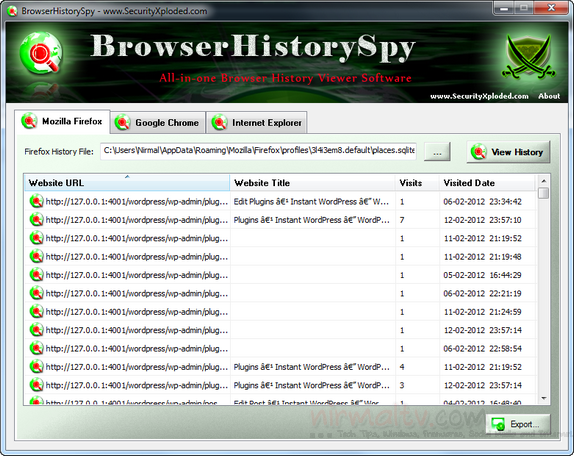This screenshot has height=456, width=574.
Task: Select date 11-02-2012 21:19:48 cell
Action: 482,257
